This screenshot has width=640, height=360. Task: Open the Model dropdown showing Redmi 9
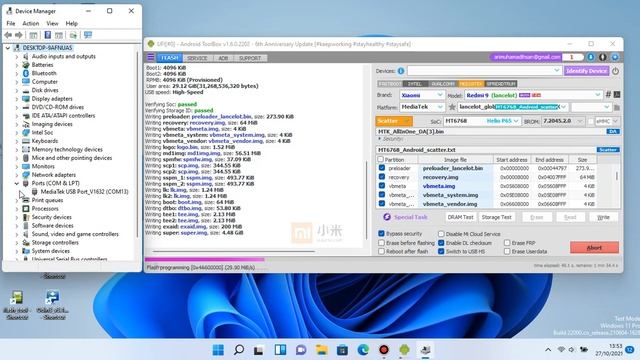(x=533, y=95)
